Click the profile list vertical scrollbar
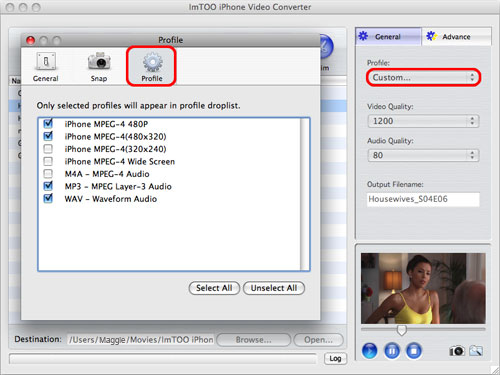The height and width of the screenshot is (375, 500). pos(304,194)
